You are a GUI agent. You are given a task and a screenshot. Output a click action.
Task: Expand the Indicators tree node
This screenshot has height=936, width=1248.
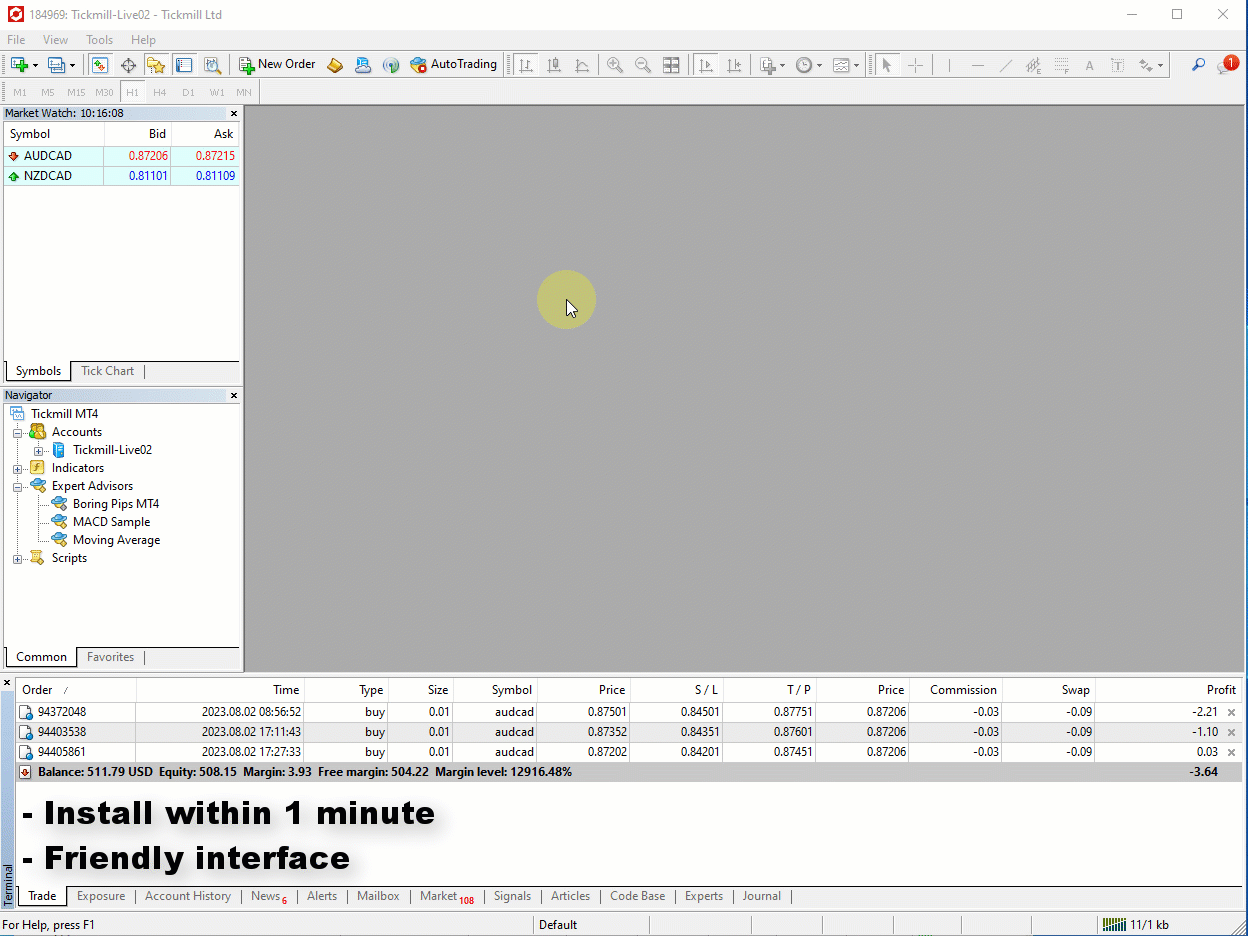click(18, 468)
